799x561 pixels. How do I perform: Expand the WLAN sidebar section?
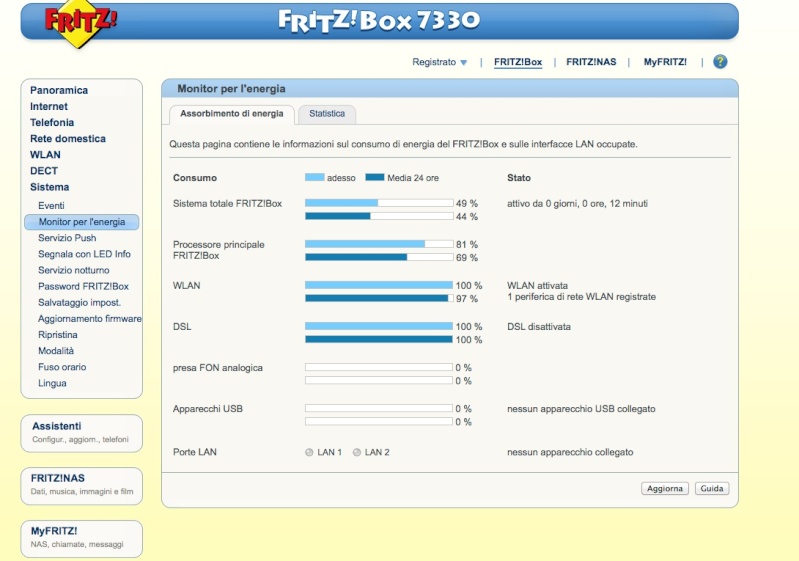click(x=45, y=155)
